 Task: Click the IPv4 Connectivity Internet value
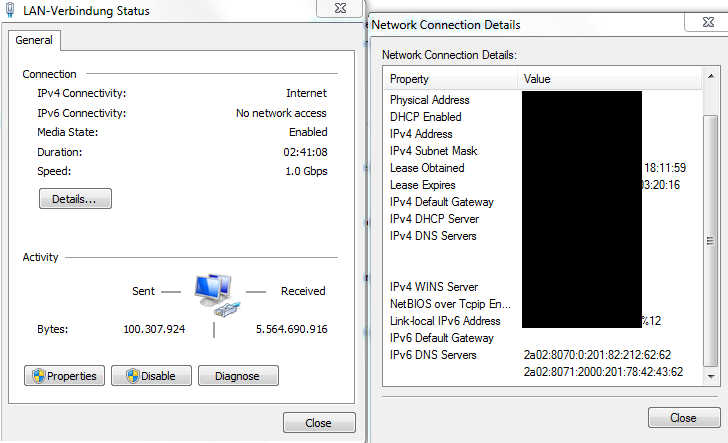pyautogui.click(x=306, y=93)
